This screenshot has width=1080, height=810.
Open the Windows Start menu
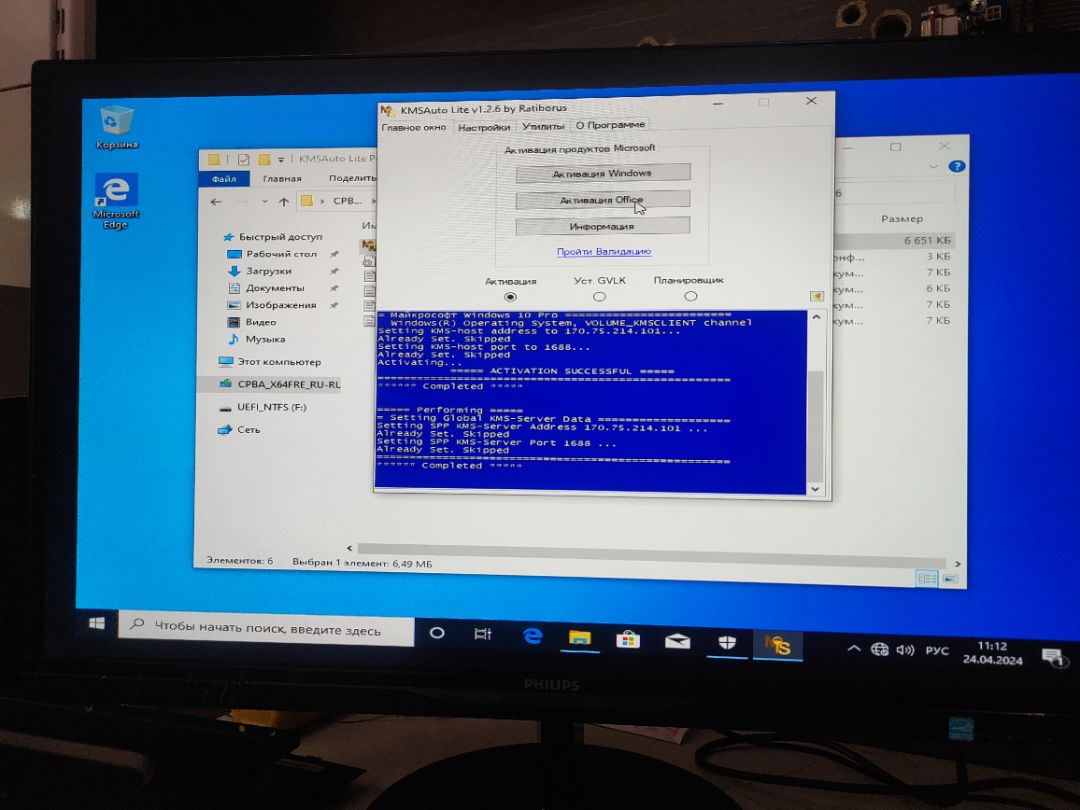[x=97, y=623]
